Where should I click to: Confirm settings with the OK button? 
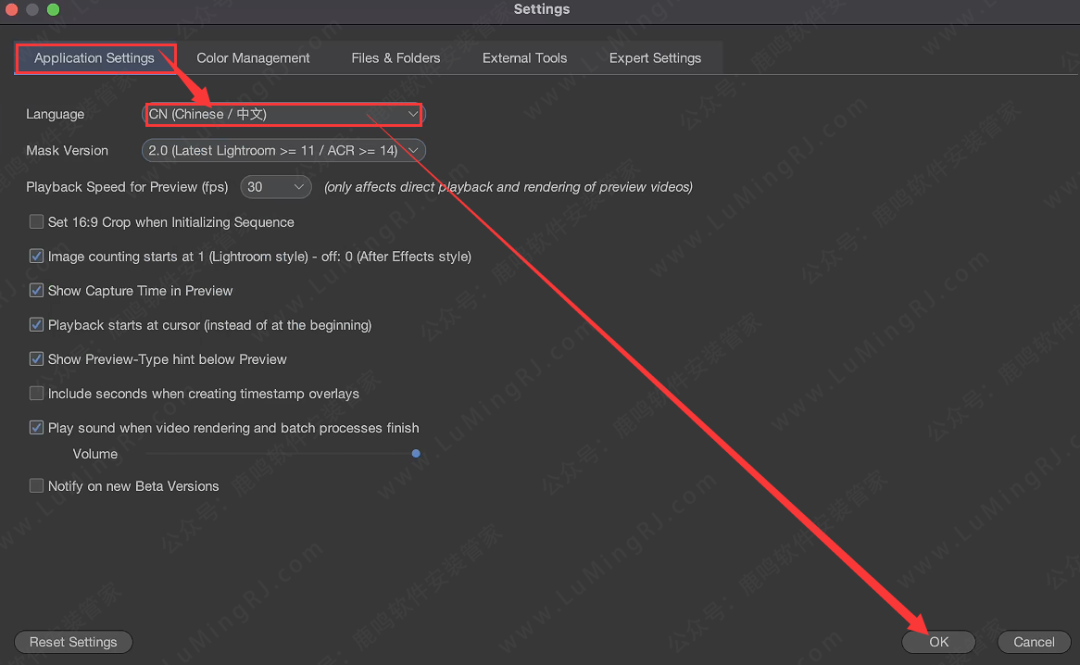click(938, 642)
